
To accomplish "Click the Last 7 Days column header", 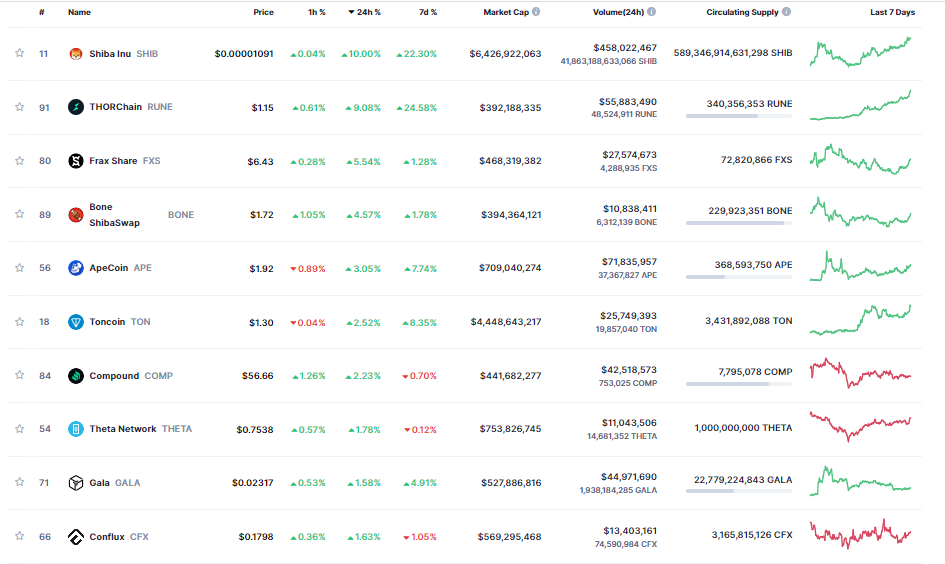I will [x=893, y=12].
